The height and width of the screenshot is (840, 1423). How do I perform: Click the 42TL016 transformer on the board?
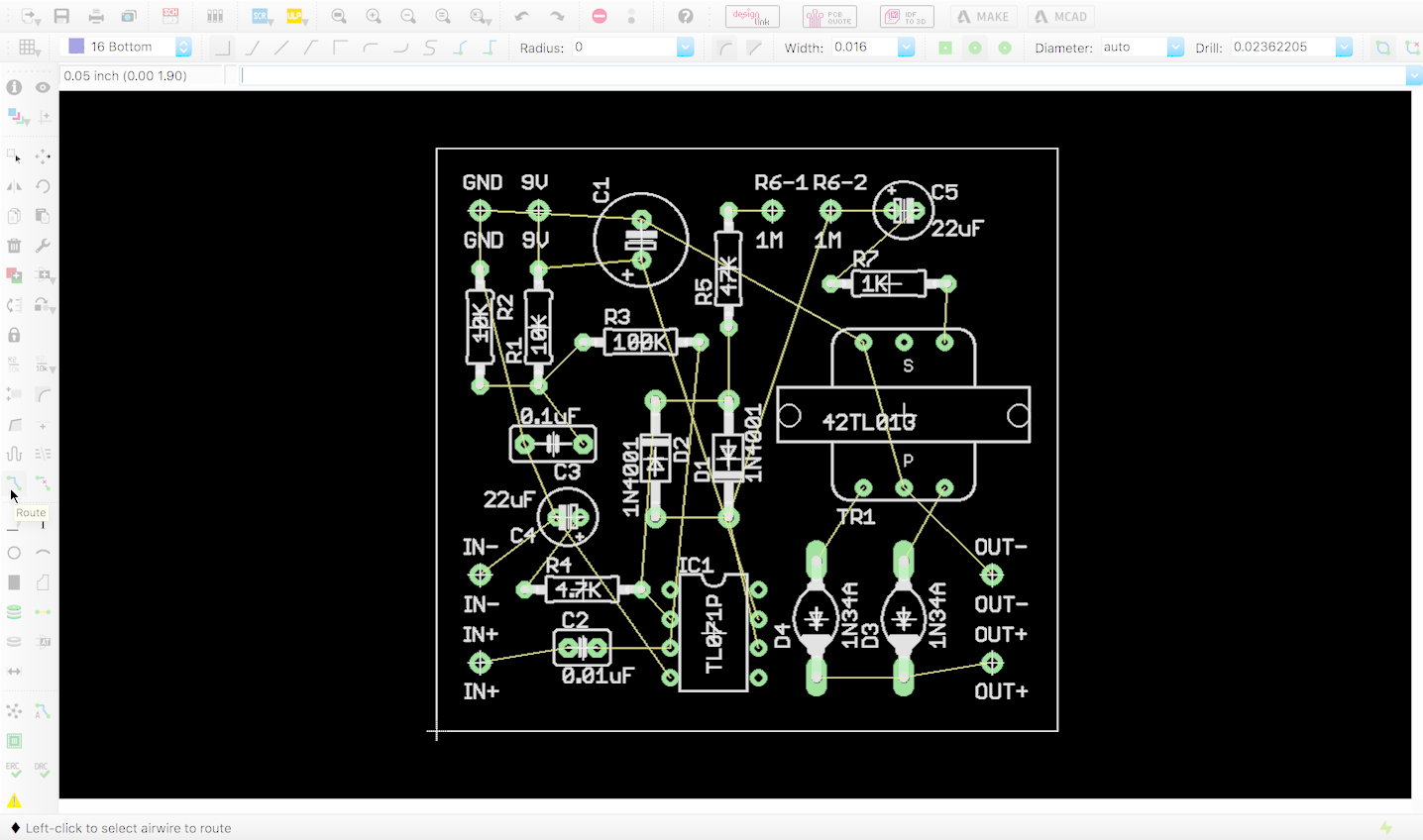904,414
